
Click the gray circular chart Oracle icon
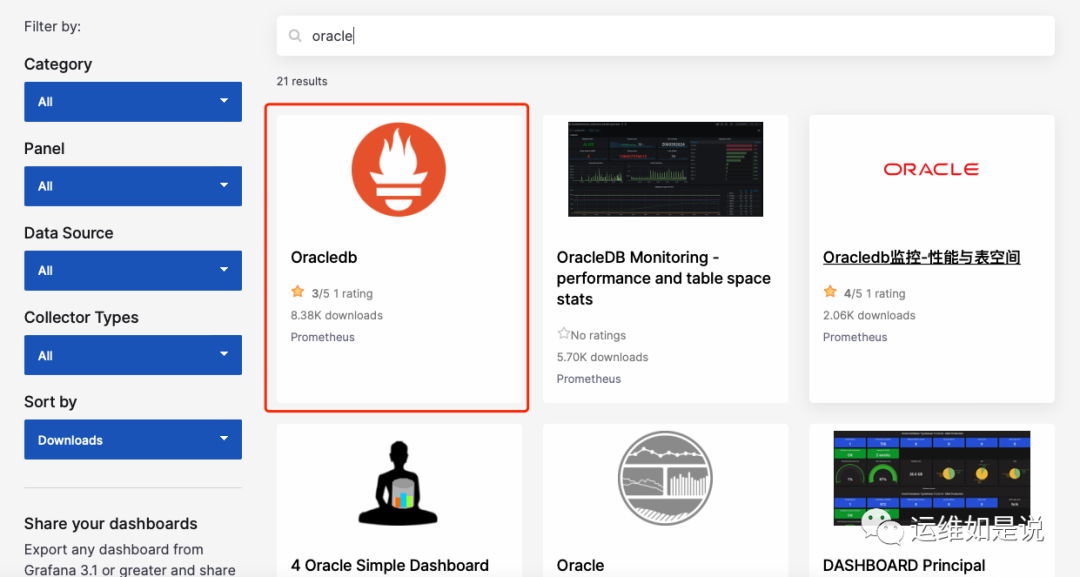[x=665, y=479]
